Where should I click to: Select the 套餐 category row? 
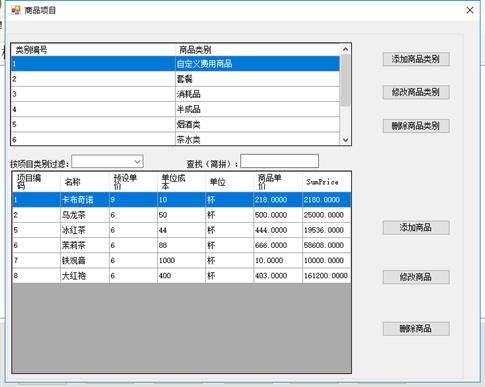tap(176, 79)
